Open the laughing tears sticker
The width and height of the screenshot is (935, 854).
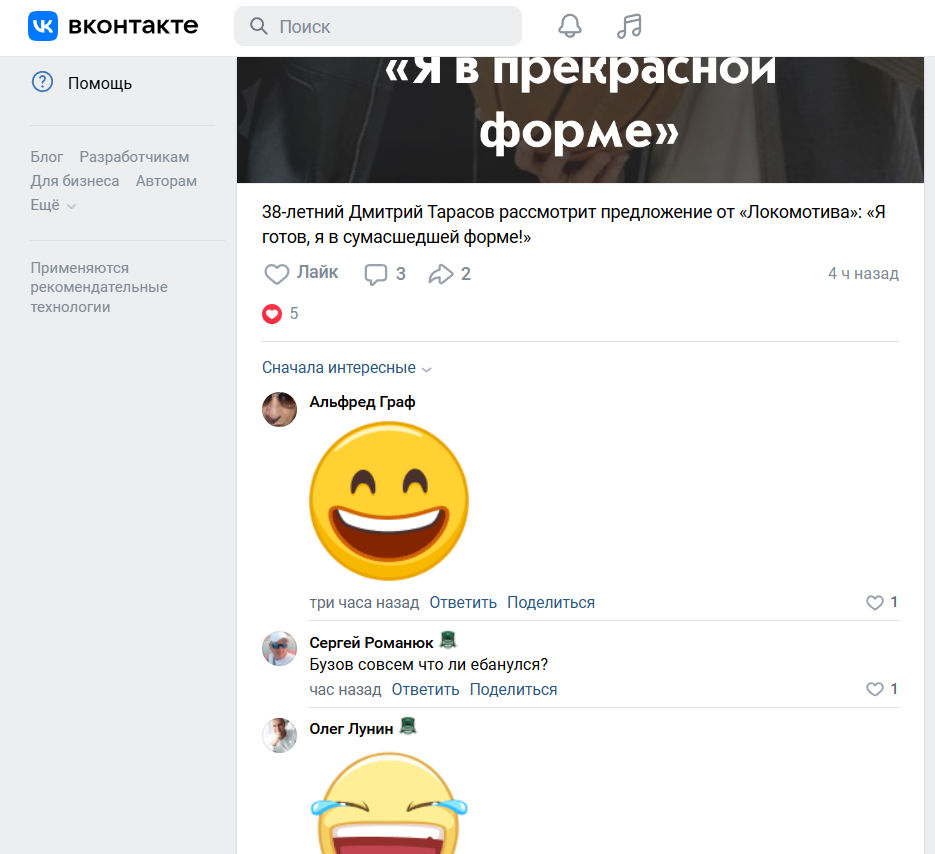389,803
